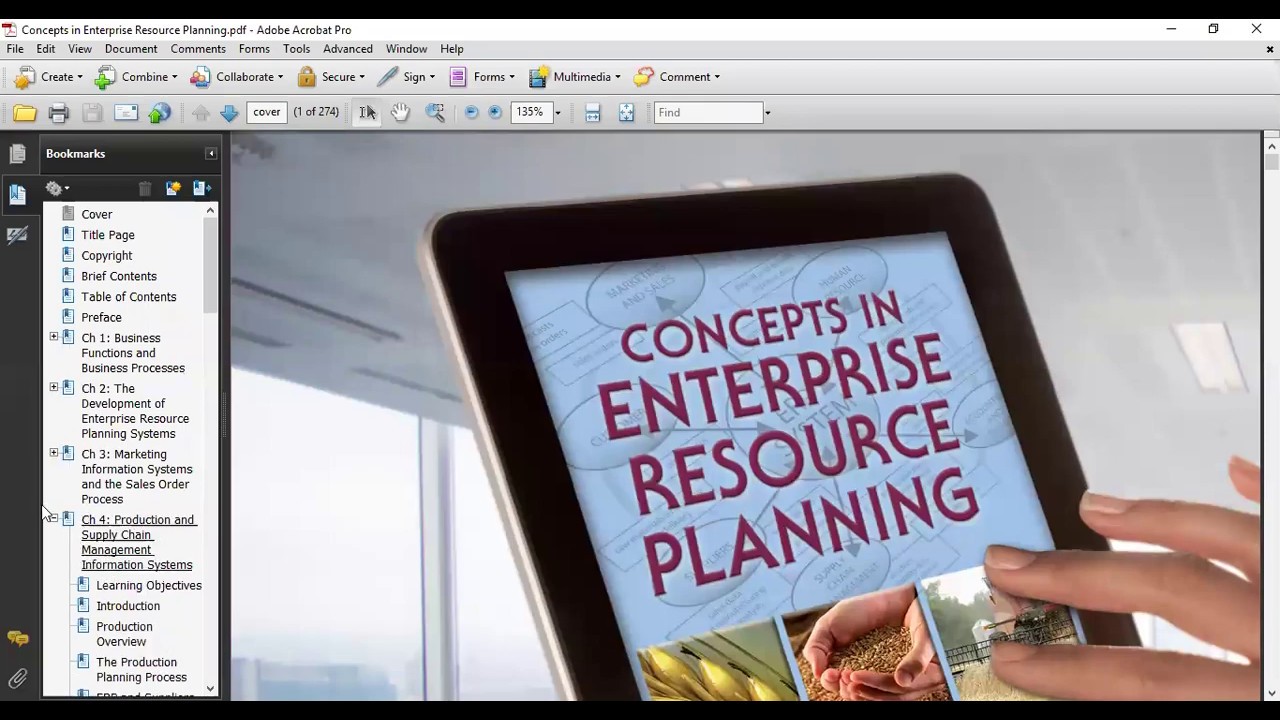Screen dimensions: 1280x720
Task: Go to Preface bookmark
Action: point(101,318)
